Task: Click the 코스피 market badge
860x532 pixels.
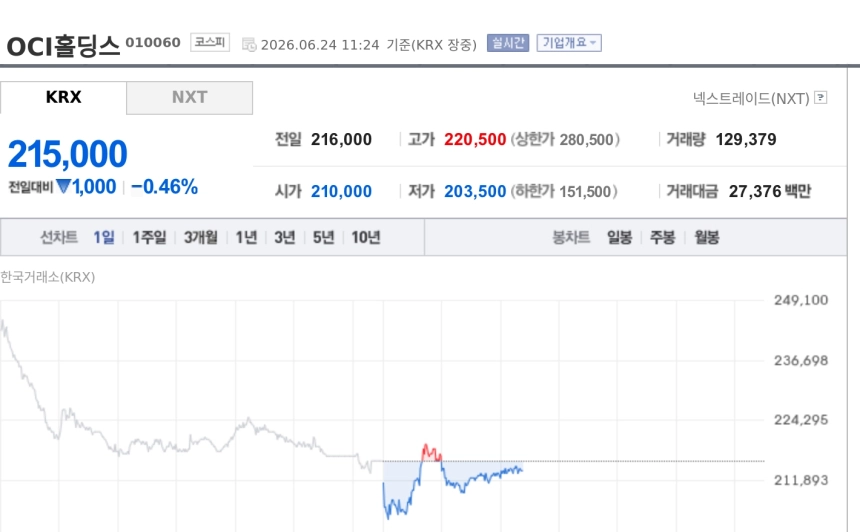Action: [x=210, y=42]
